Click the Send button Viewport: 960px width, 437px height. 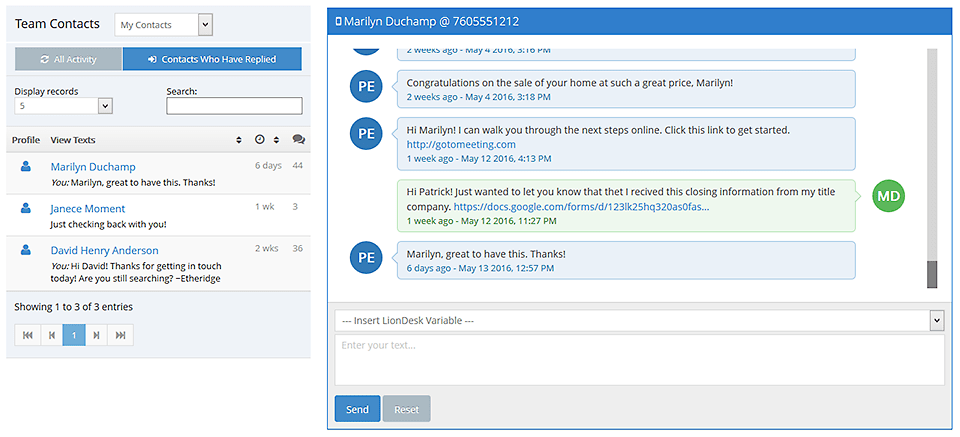coord(358,409)
